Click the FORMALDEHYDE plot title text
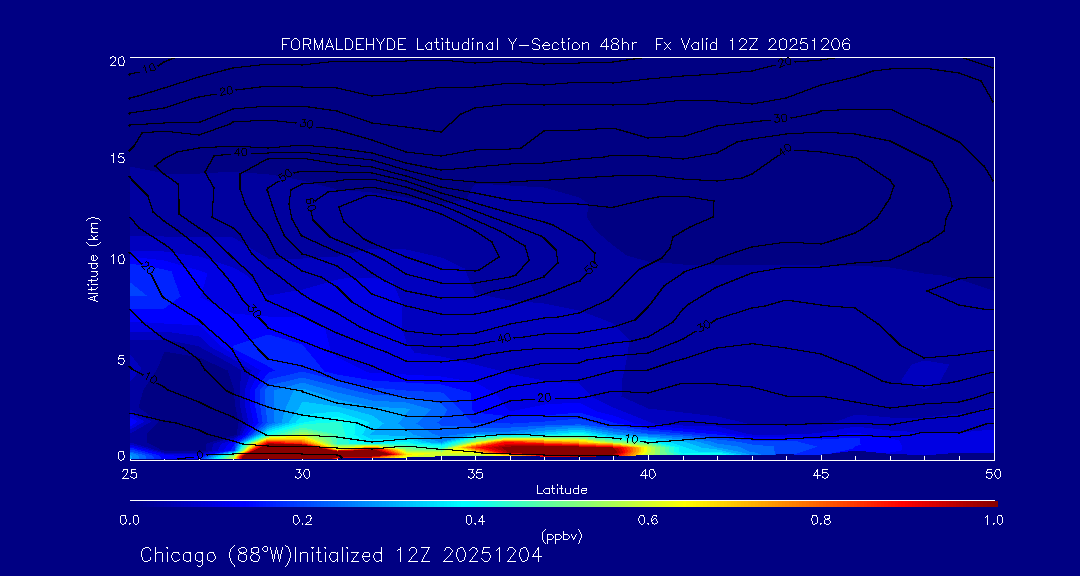 point(565,44)
